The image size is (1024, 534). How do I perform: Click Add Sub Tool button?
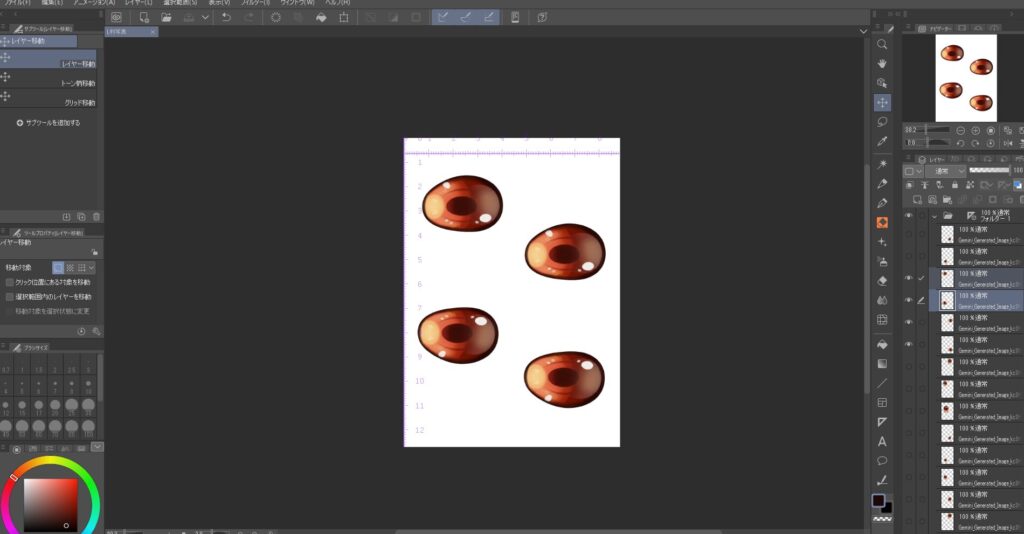point(48,123)
